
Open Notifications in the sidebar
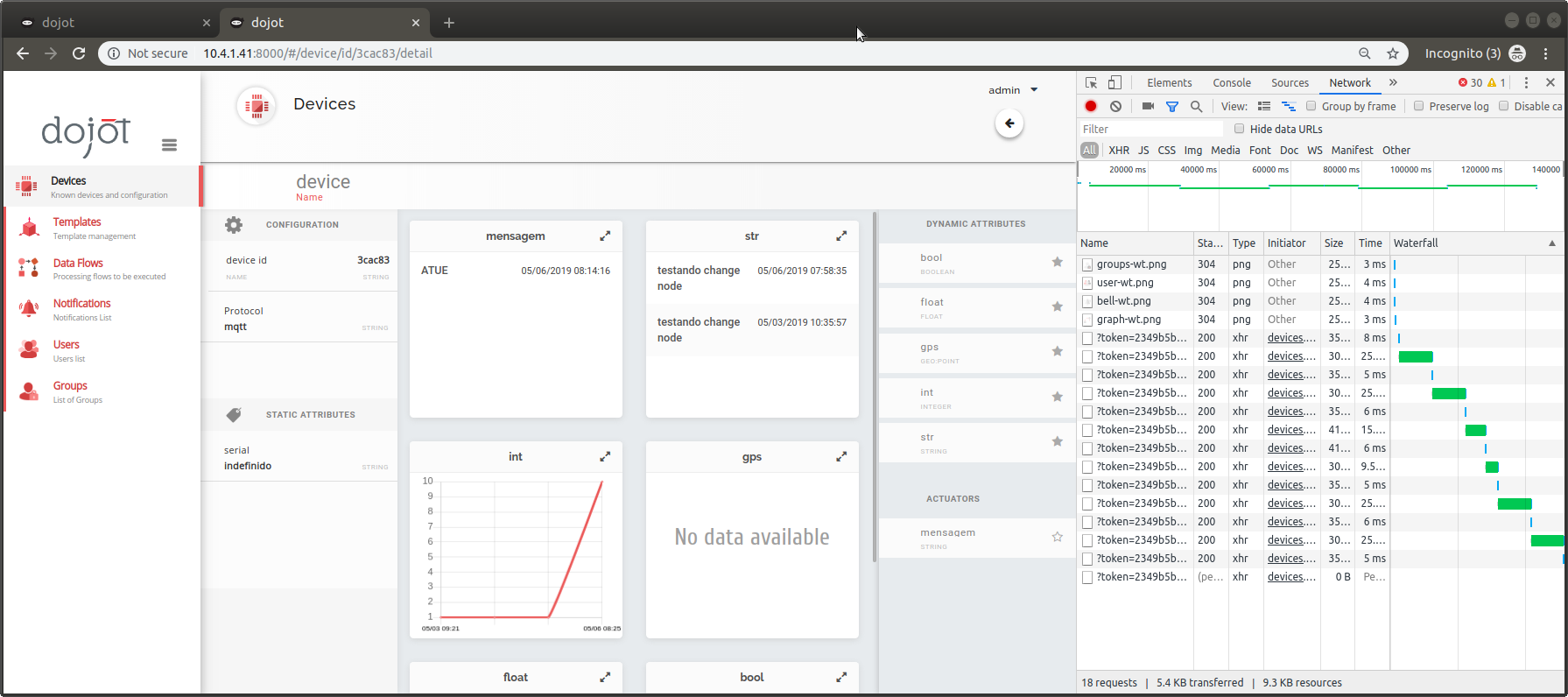(102, 309)
